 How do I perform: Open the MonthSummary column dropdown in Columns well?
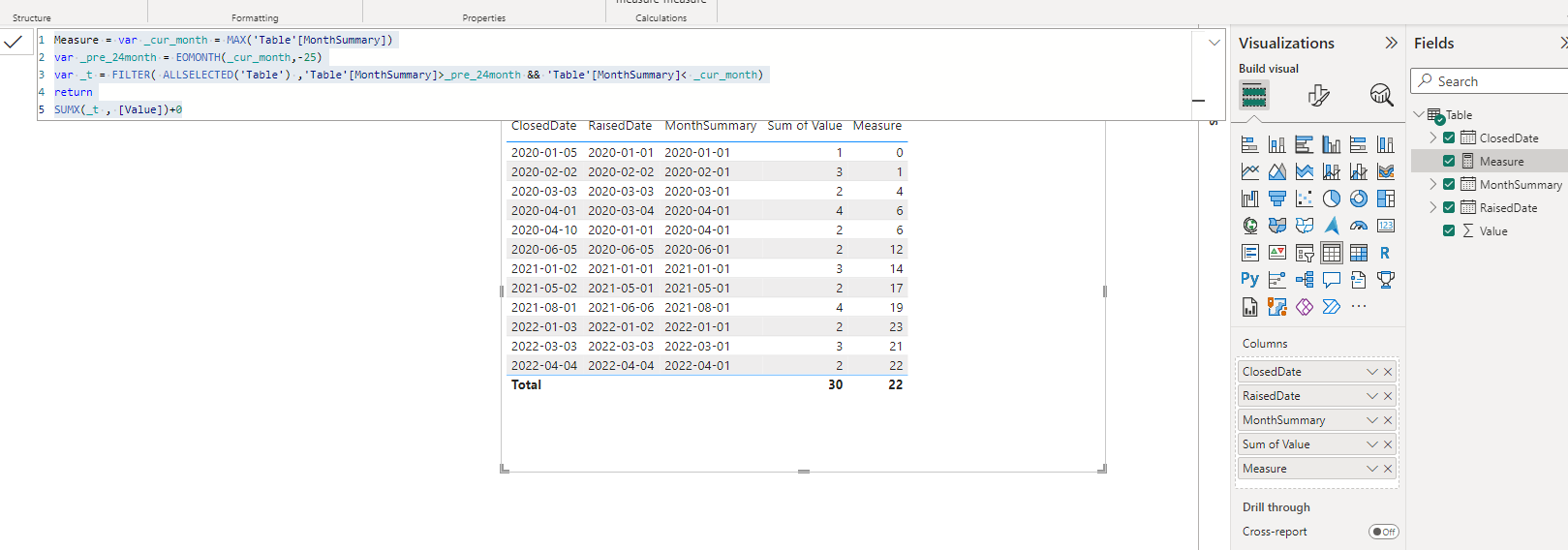[1372, 420]
